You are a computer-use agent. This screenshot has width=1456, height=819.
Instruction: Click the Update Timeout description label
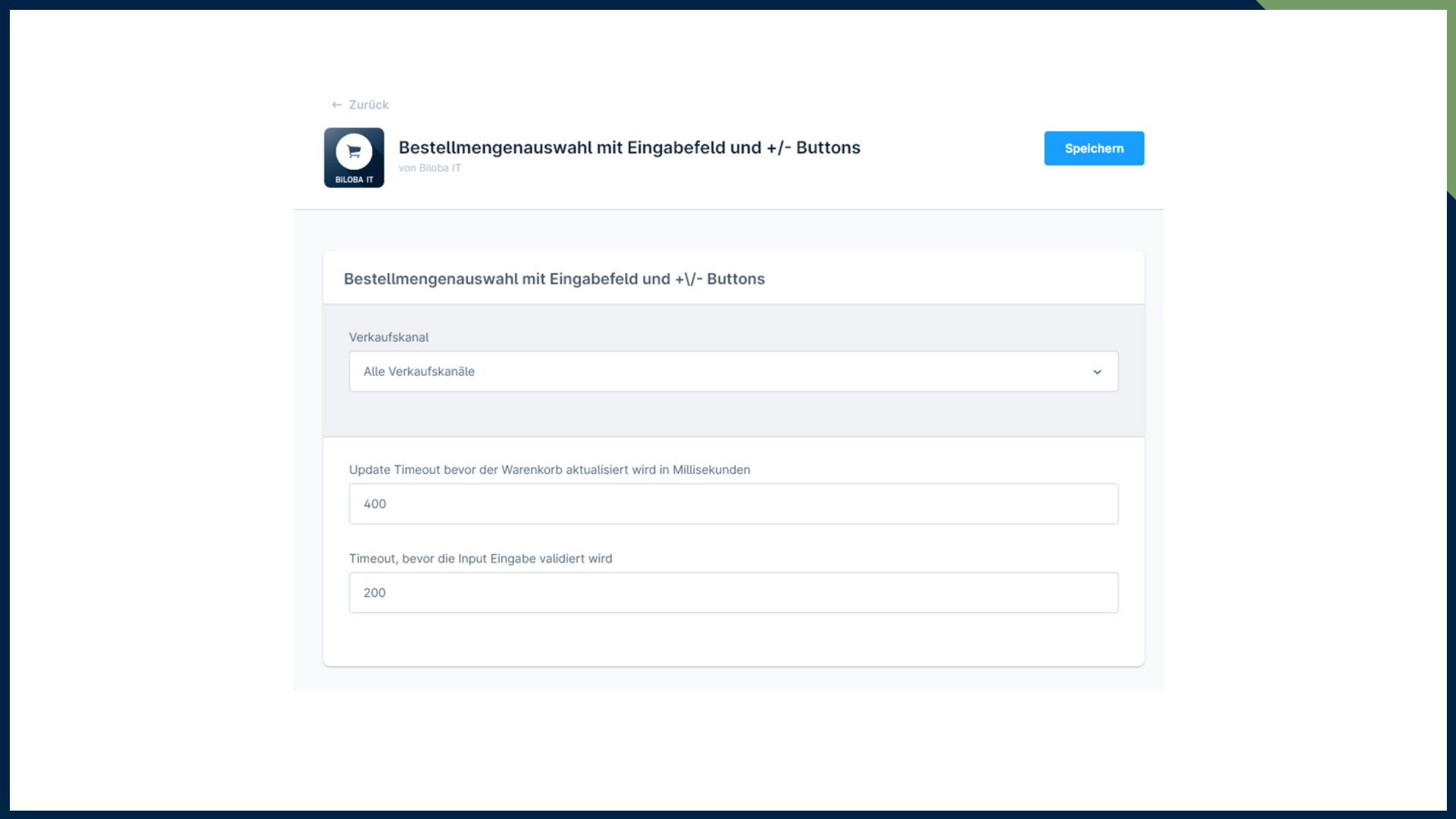coord(549,469)
